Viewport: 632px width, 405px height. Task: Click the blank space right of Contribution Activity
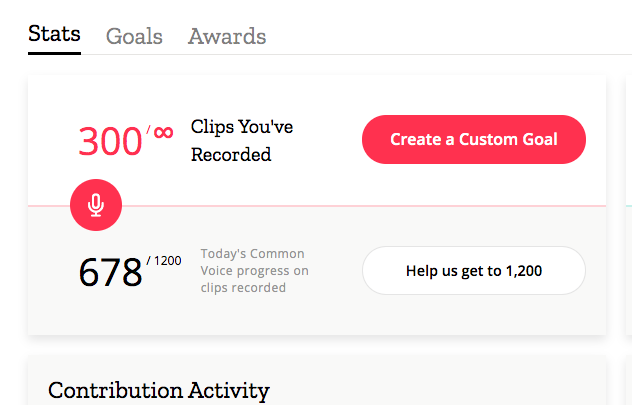440,390
